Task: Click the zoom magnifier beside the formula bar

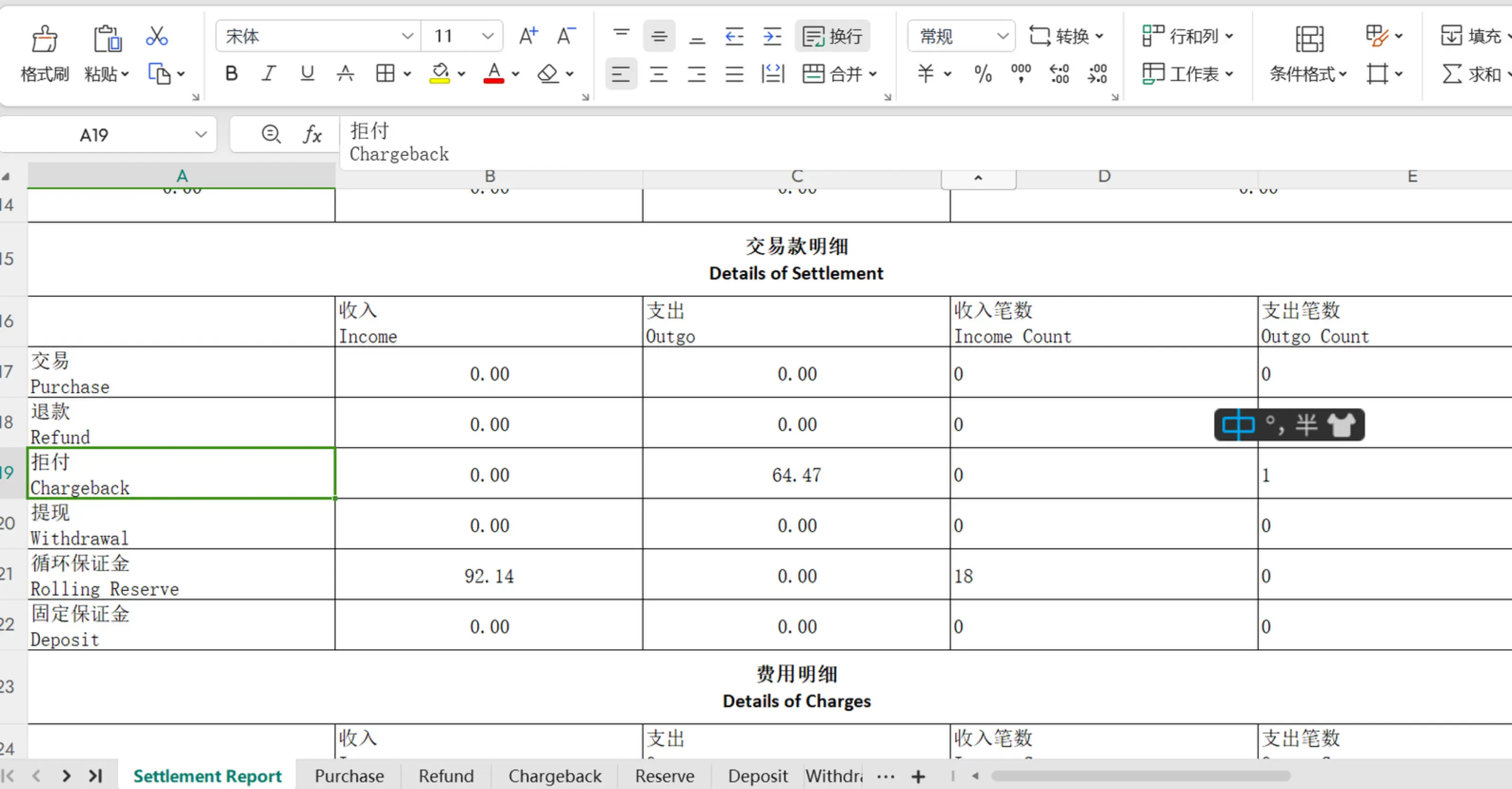Action: (x=271, y=134)
